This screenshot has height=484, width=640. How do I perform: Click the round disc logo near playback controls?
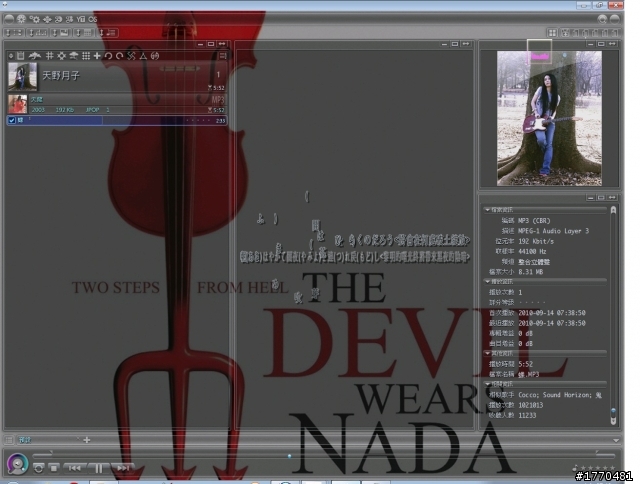[18, 464]
